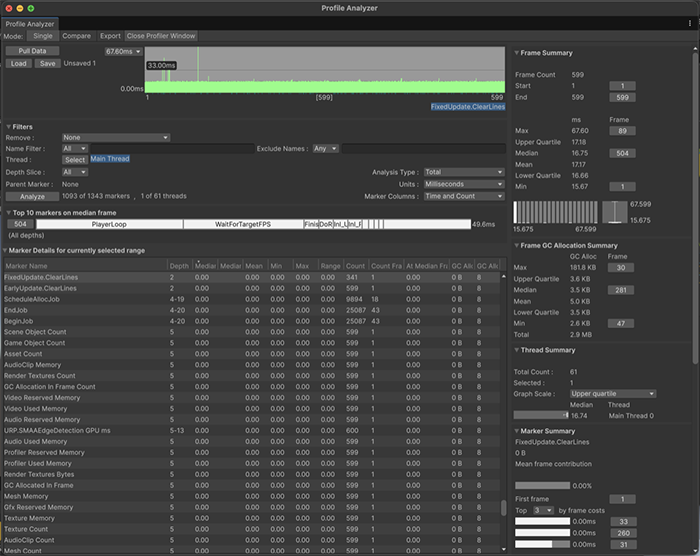
Task: Open the Graph Scale Upper quartile dropdown
Action: coord(613,394)
